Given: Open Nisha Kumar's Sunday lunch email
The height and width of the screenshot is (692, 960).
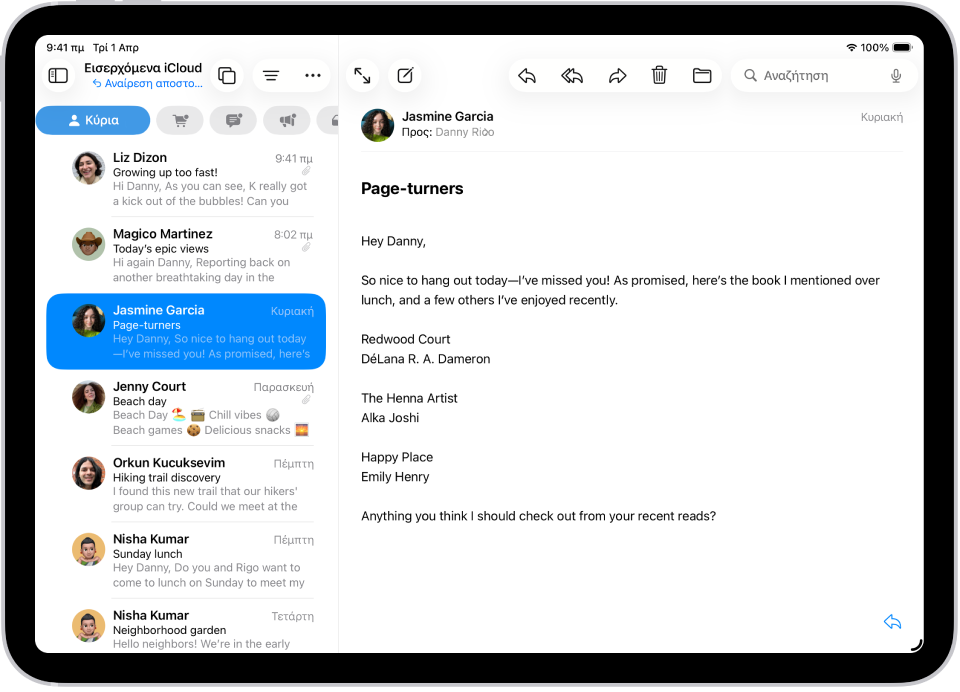Looking at the screenshot, I should click(186, 560).
